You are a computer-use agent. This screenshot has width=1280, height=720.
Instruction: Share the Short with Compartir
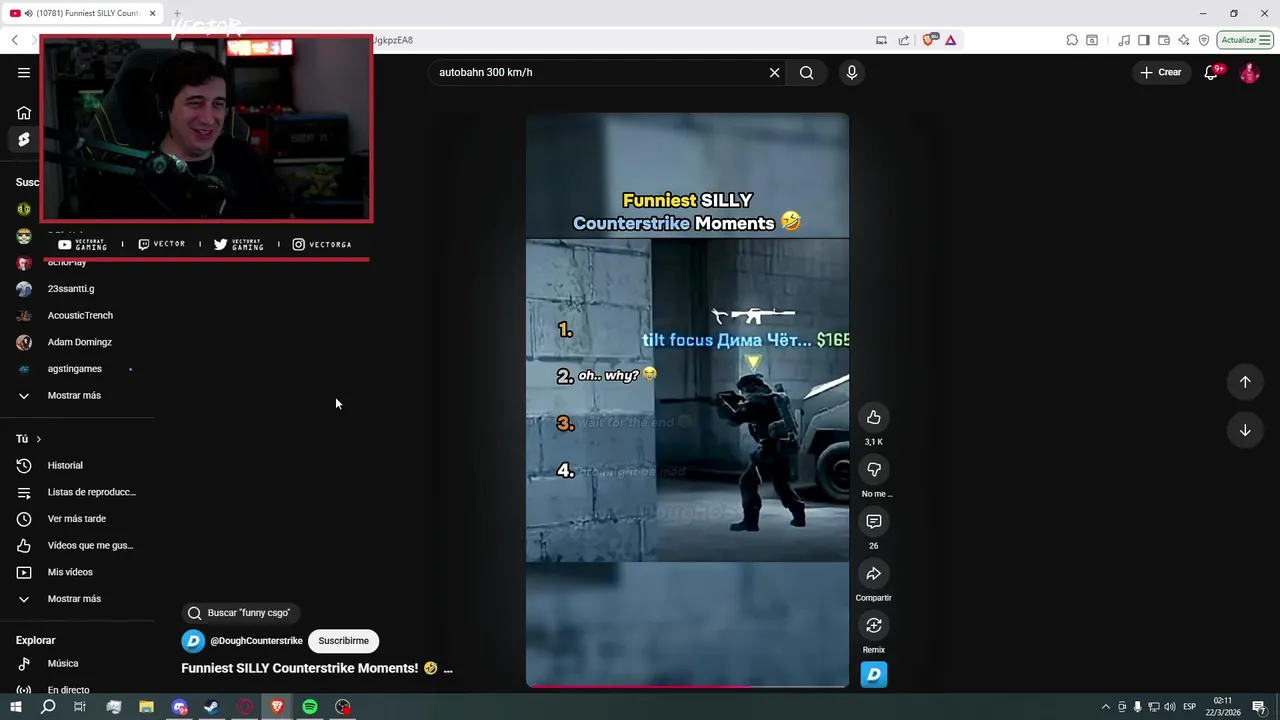point(874,573)
